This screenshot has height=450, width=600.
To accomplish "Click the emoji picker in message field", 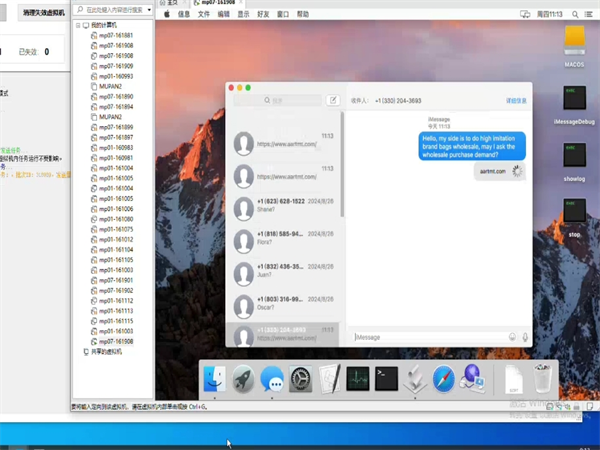I will pos(512,337).
